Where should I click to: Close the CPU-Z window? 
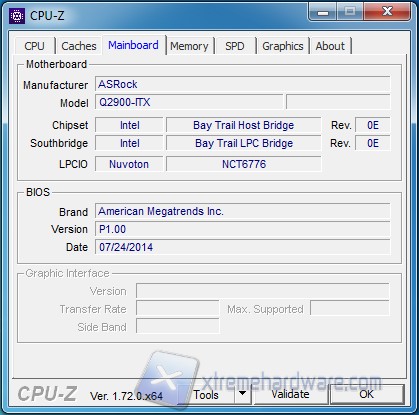click(x=387, y=12)
